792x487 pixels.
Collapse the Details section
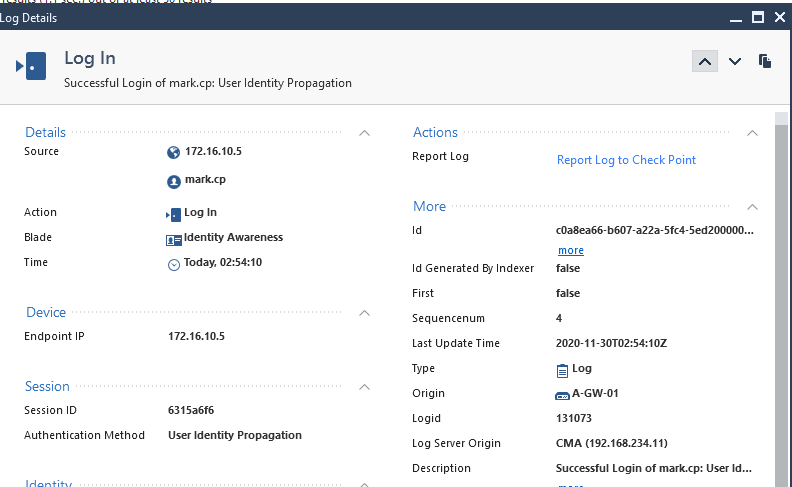(365, 133)
